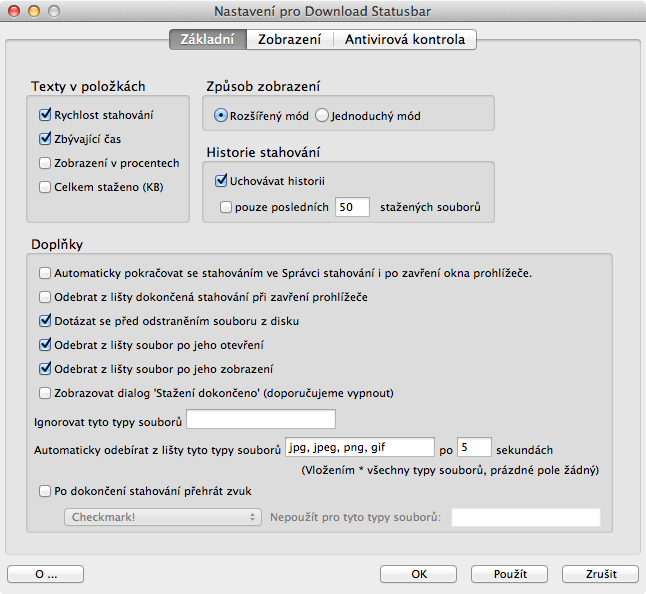Click the jpg, jpeg, png, gif field
The height and width of the screenshot is (594, 646).
(x=358, y=447)
